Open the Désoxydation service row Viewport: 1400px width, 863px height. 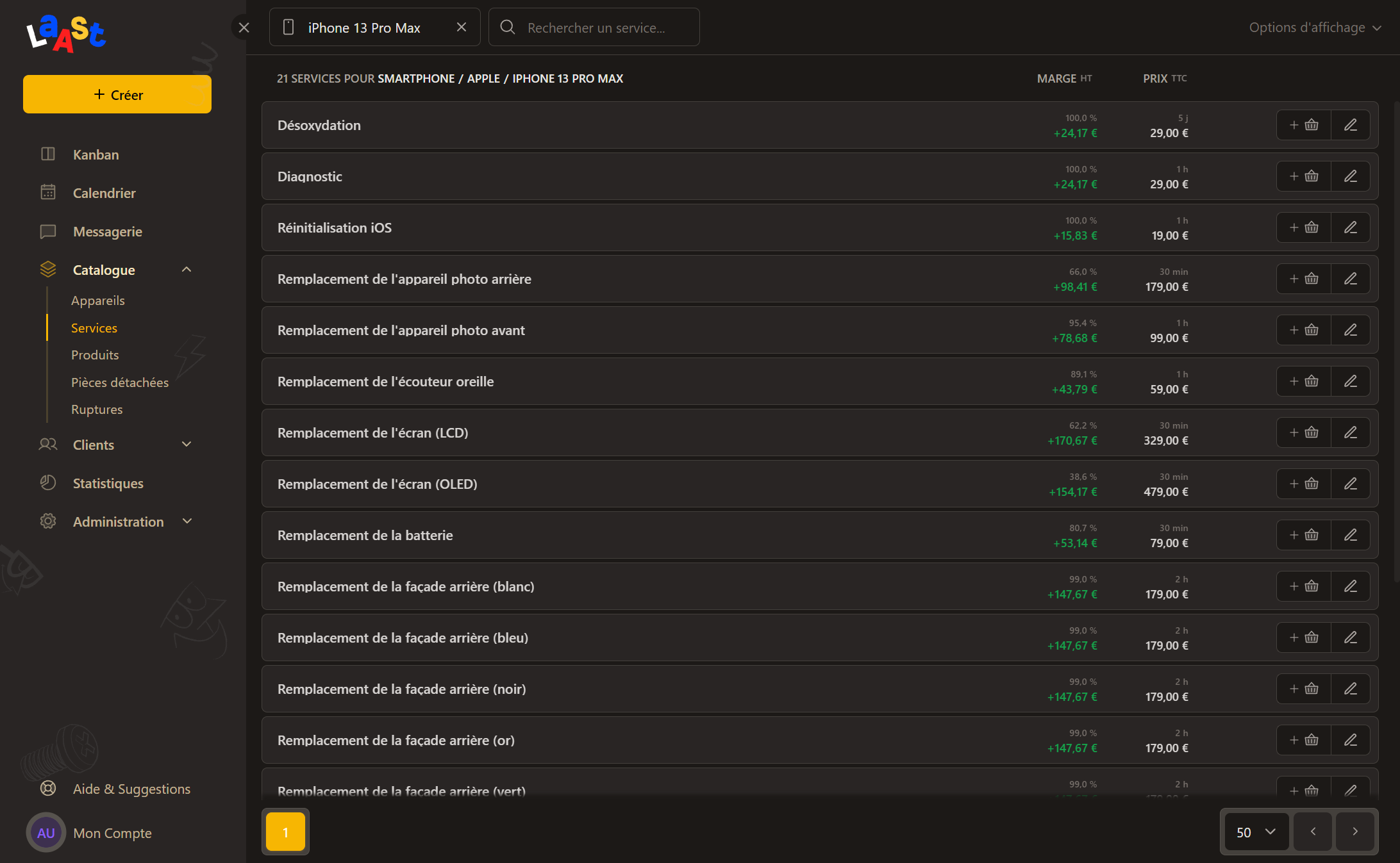click(x=820, y=125)
